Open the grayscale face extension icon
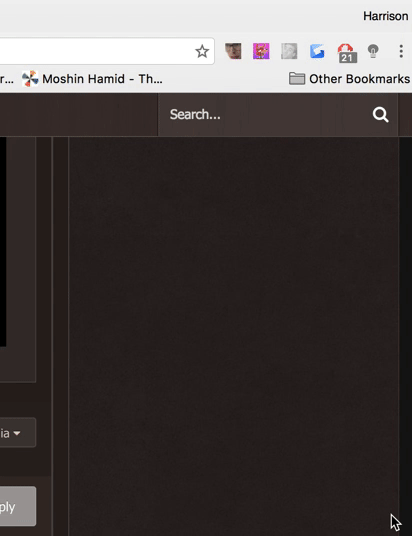 coord(289,51)
